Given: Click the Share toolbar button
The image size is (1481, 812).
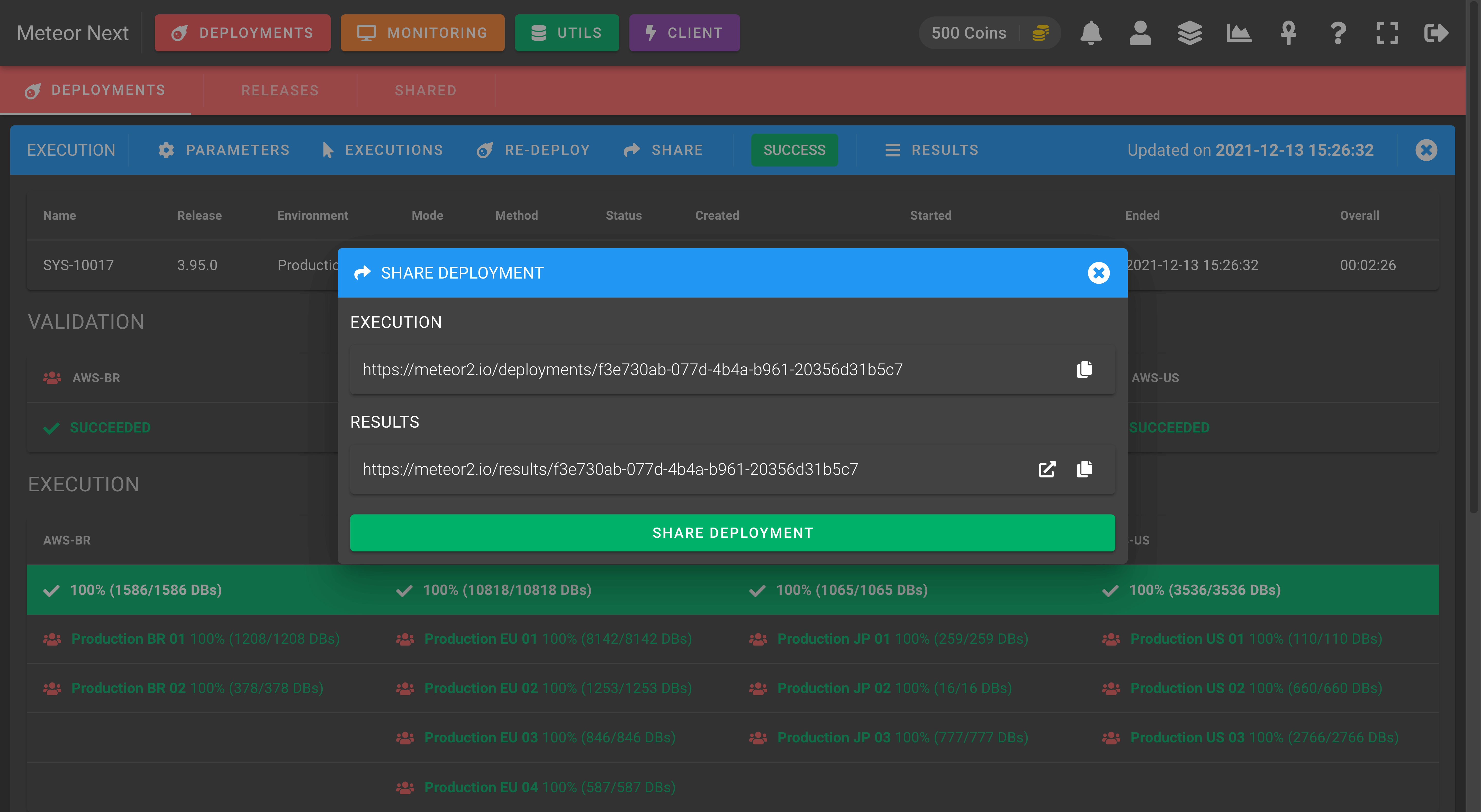Looking at the screenshot, I should (663, 150).
